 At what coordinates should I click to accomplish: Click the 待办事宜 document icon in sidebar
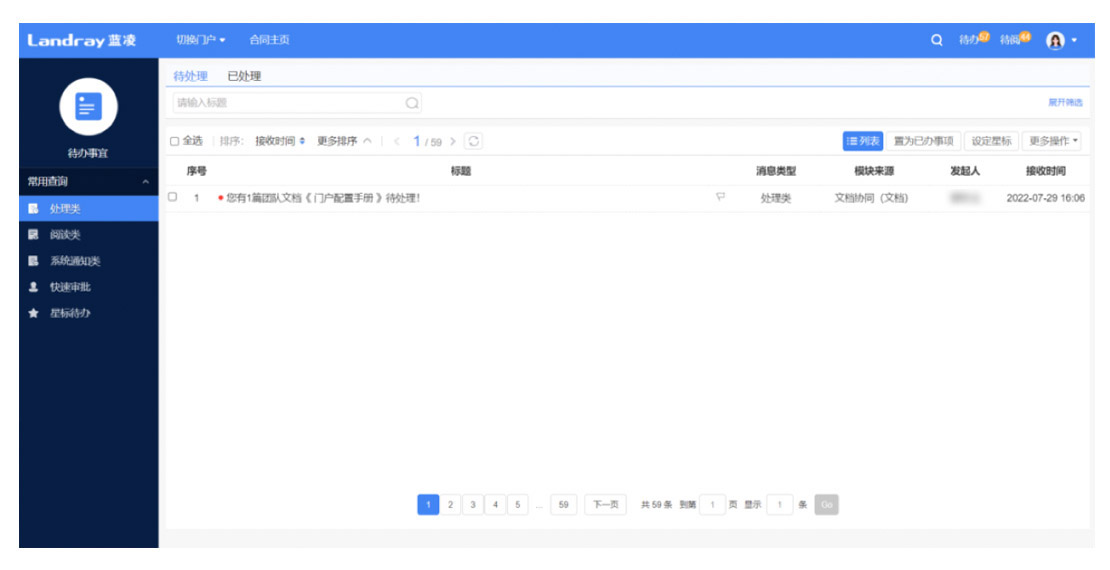pyautogui.click(x=88, y=106)
